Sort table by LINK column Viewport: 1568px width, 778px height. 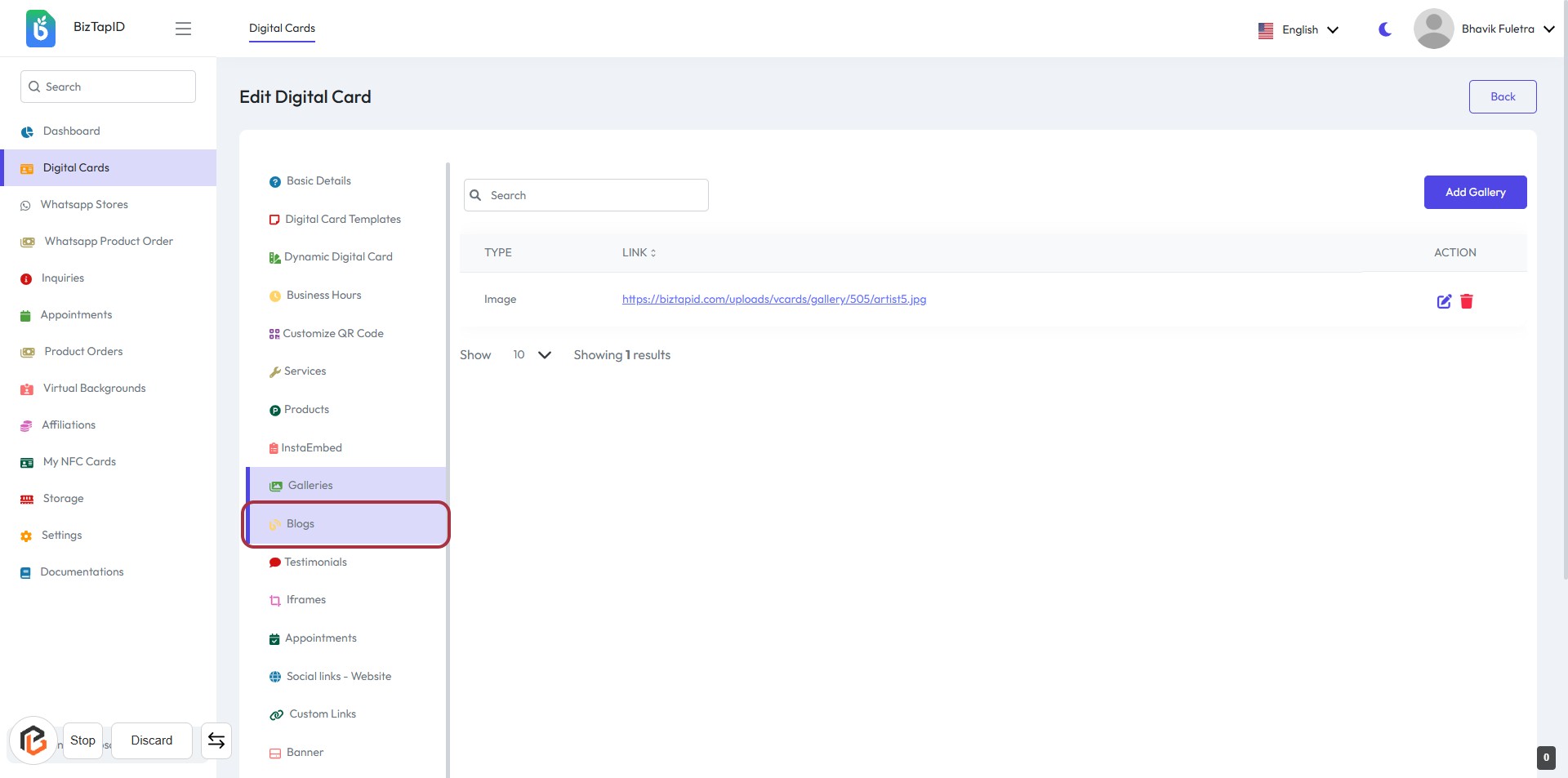click(639, 252)
